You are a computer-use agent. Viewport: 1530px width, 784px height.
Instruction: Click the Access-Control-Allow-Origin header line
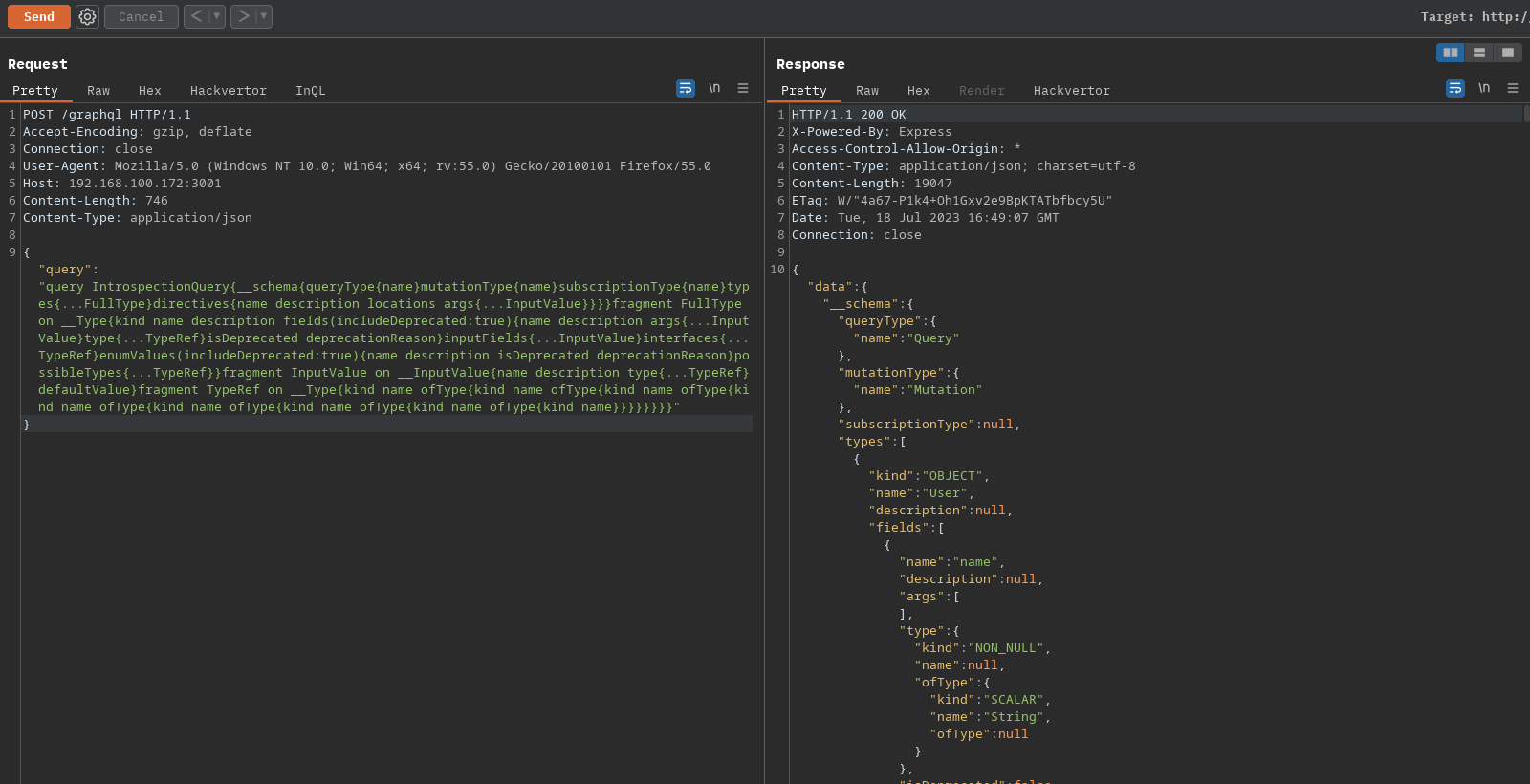(x=907, y=149)
